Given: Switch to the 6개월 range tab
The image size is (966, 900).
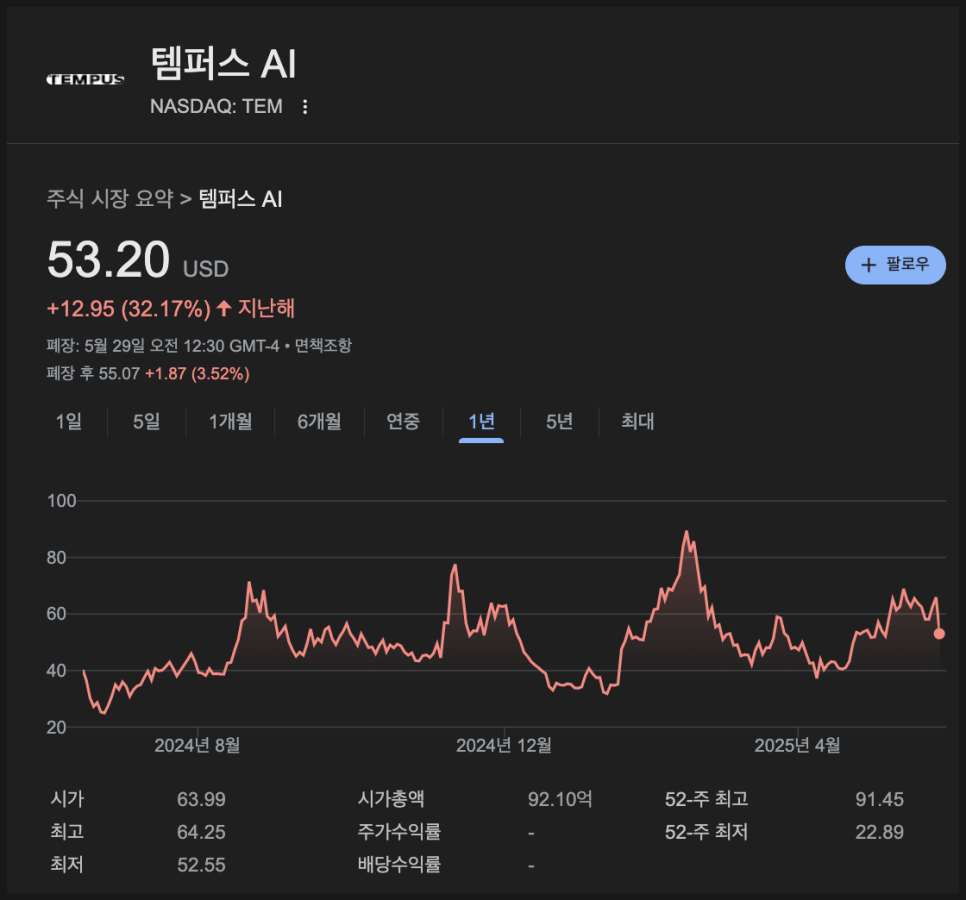Looking at the screenshot, I should click(319, 421).
